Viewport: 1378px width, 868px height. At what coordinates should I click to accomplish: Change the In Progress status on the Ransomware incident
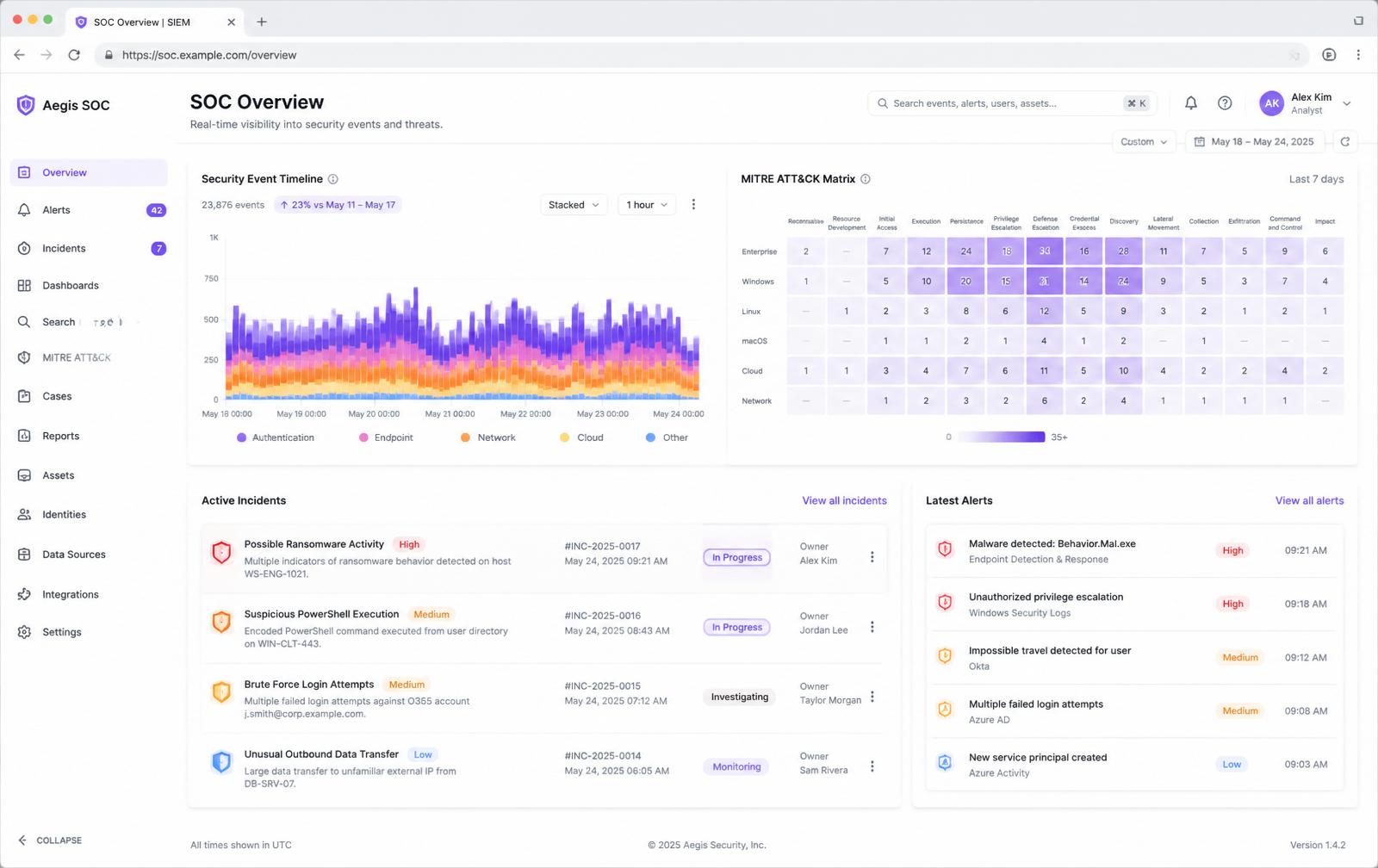click(737, 557)
